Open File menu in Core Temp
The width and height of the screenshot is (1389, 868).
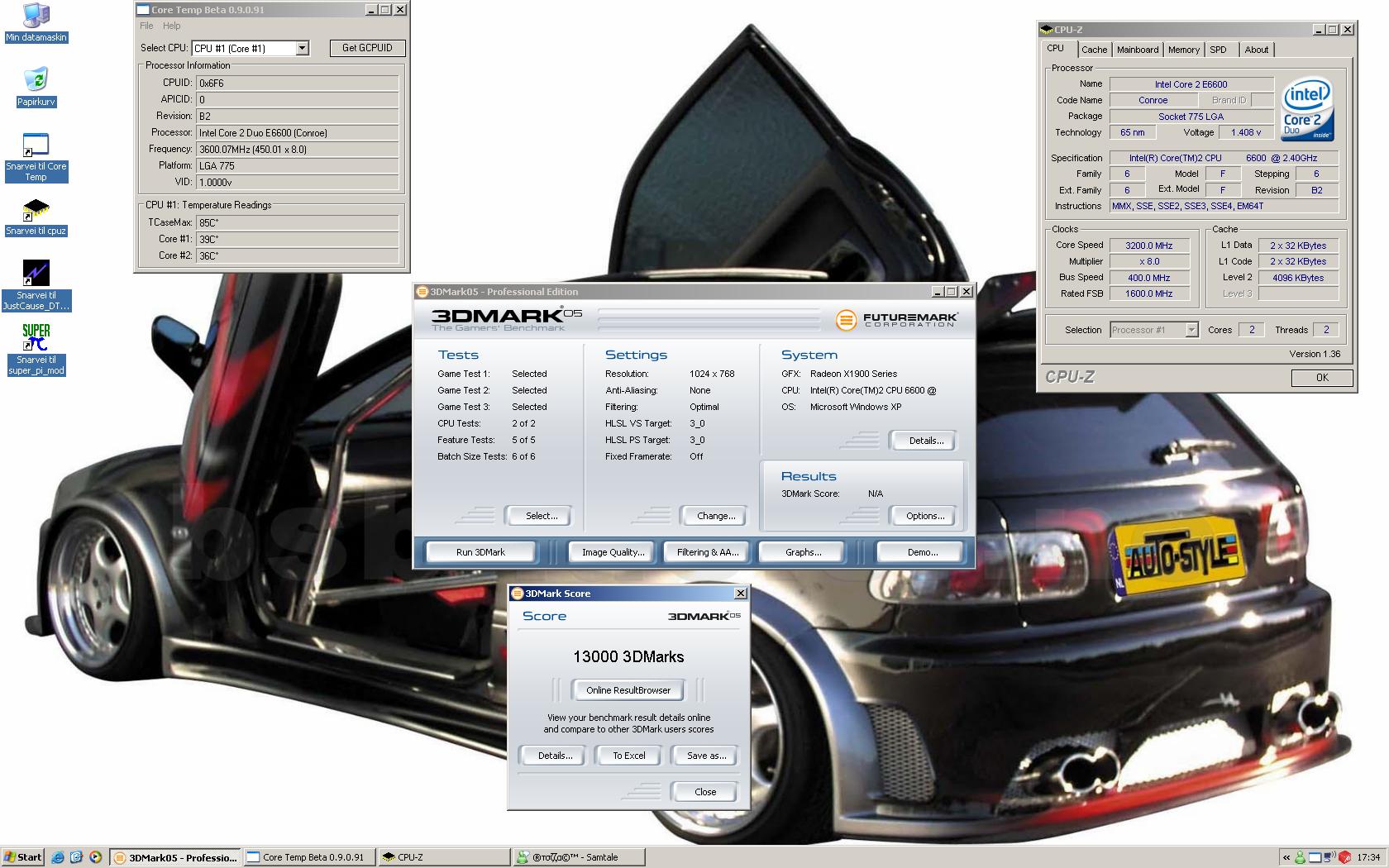pos(146,26)
